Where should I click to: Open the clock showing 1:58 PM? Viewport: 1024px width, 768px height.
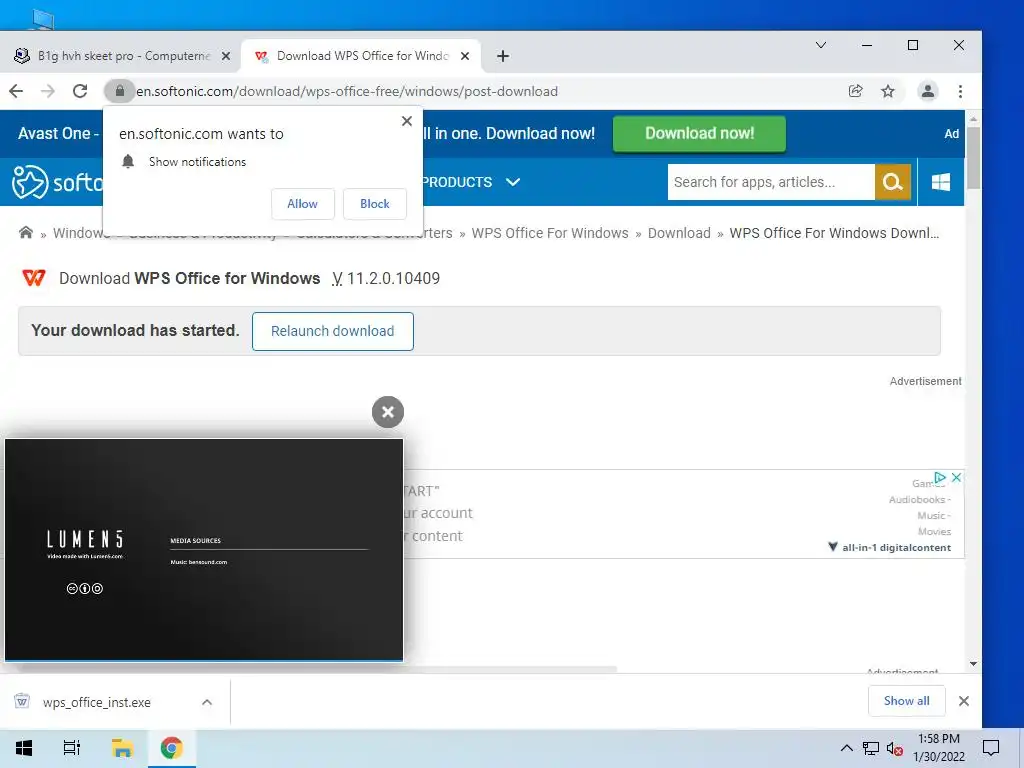[938, 748]
